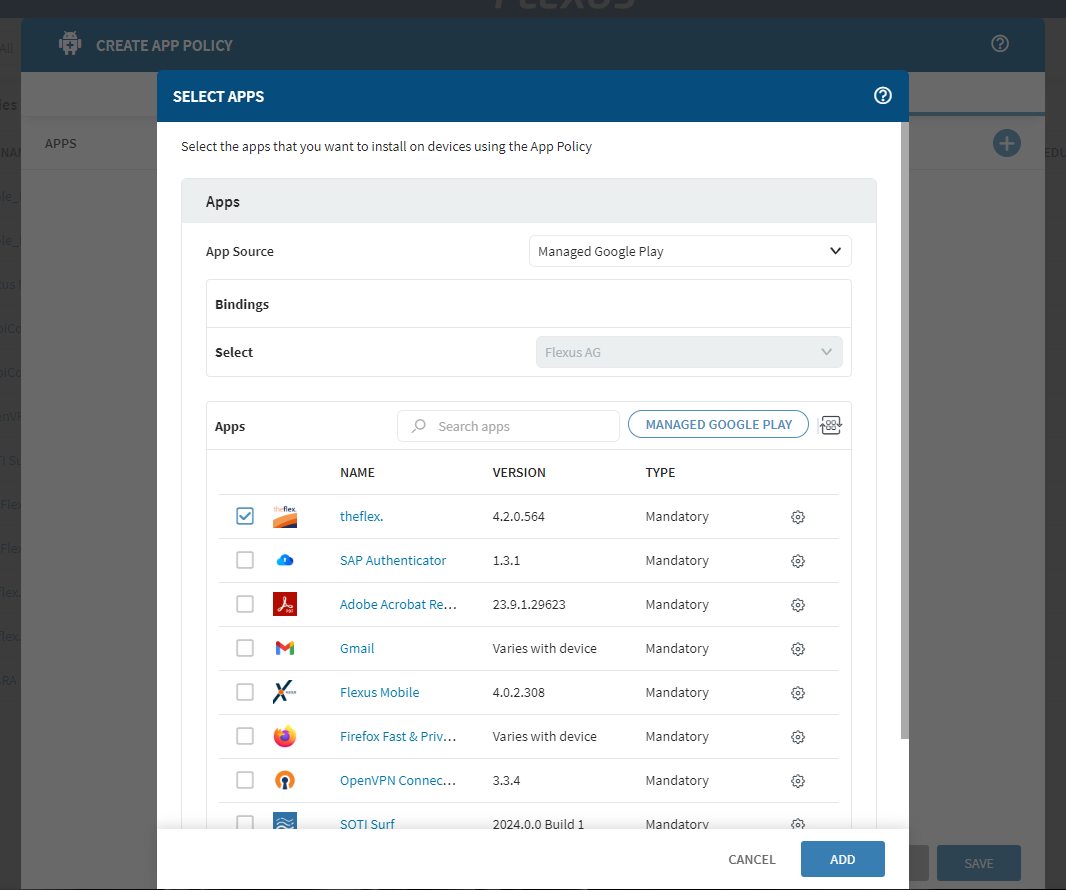
Task: Click the help icon in Select Apps header
Action: 882,96
